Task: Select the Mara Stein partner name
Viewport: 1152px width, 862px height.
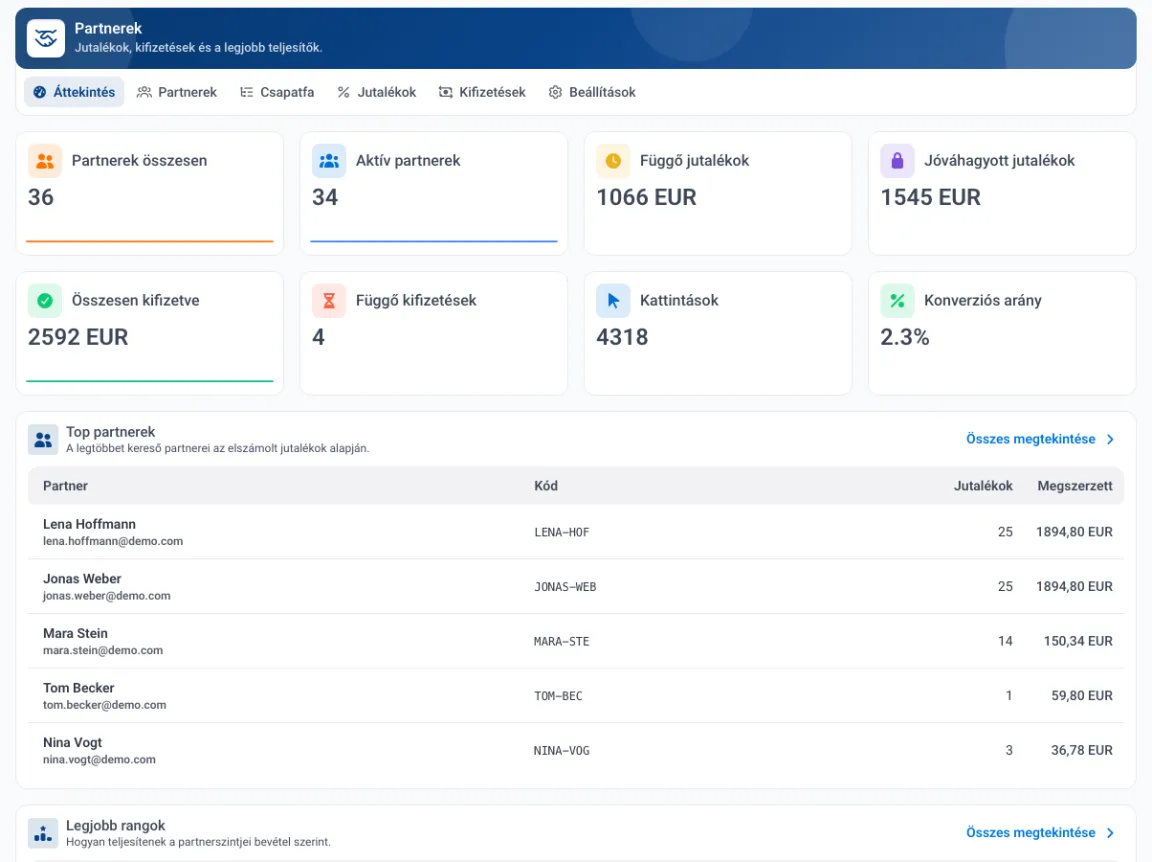Action: [75, 633]
